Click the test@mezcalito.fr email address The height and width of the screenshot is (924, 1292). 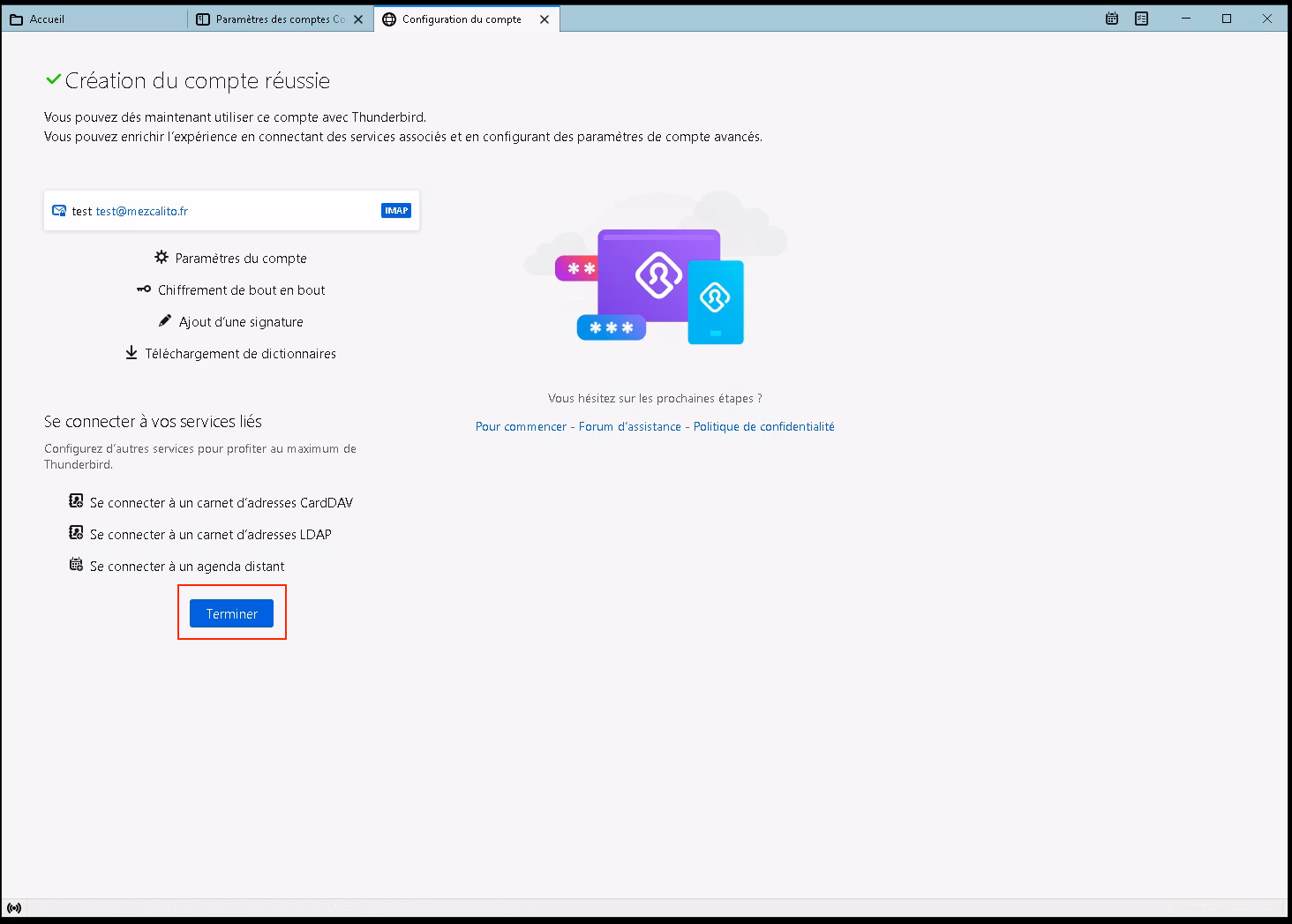(141, 211)
